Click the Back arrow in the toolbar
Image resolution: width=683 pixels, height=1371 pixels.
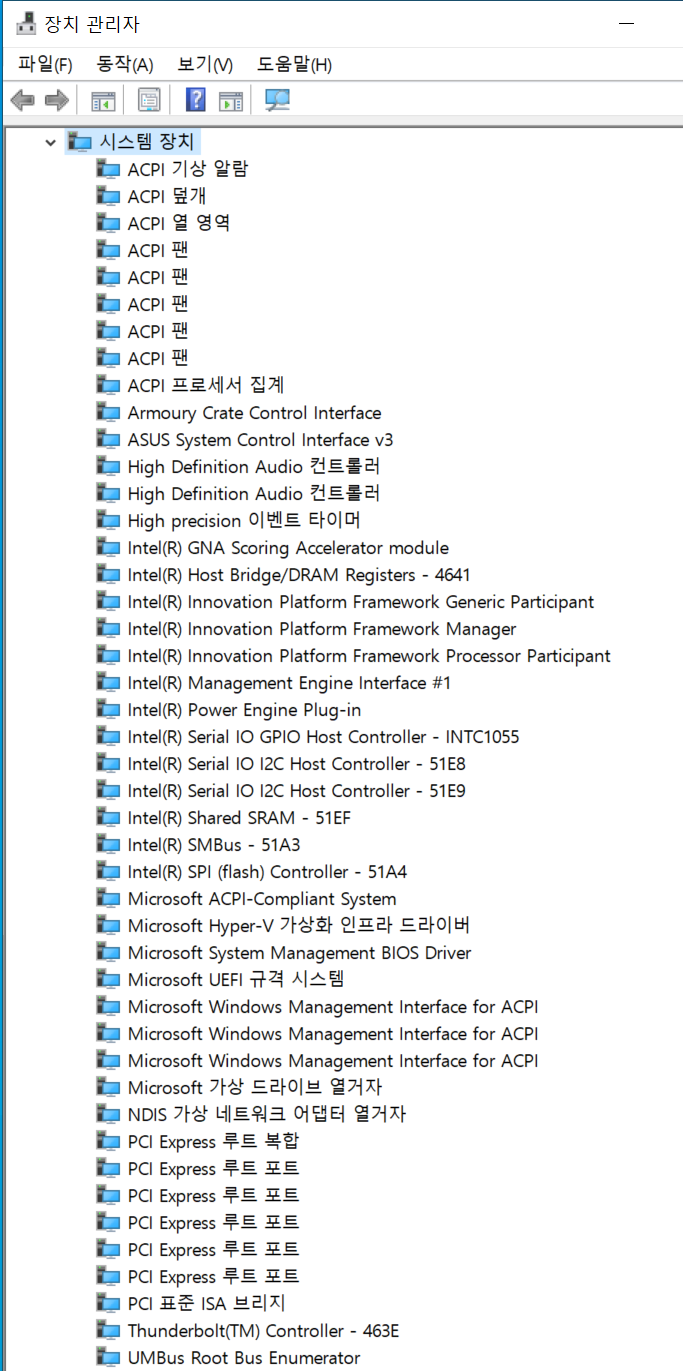pos(22,100)
